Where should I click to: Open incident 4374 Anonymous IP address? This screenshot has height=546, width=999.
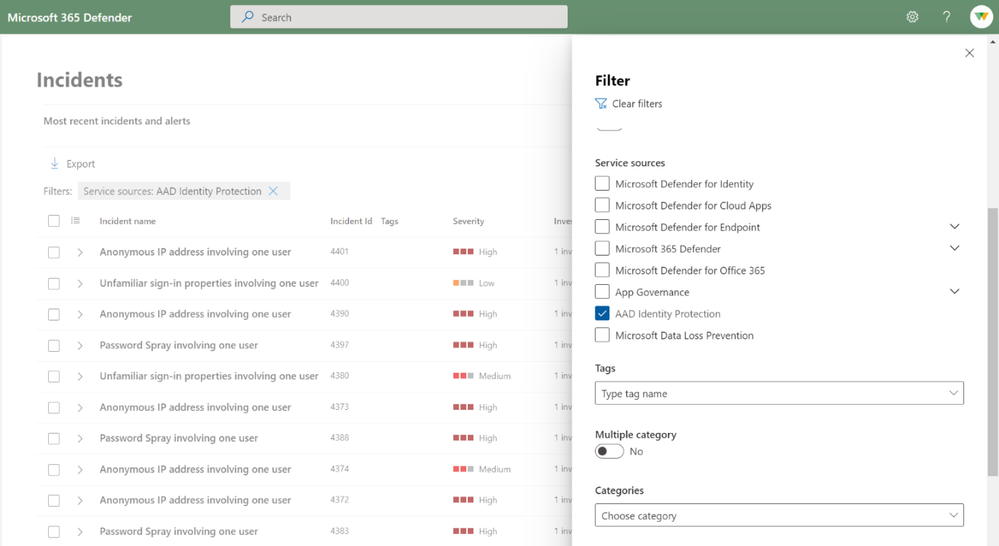click(x=195, y=469)
